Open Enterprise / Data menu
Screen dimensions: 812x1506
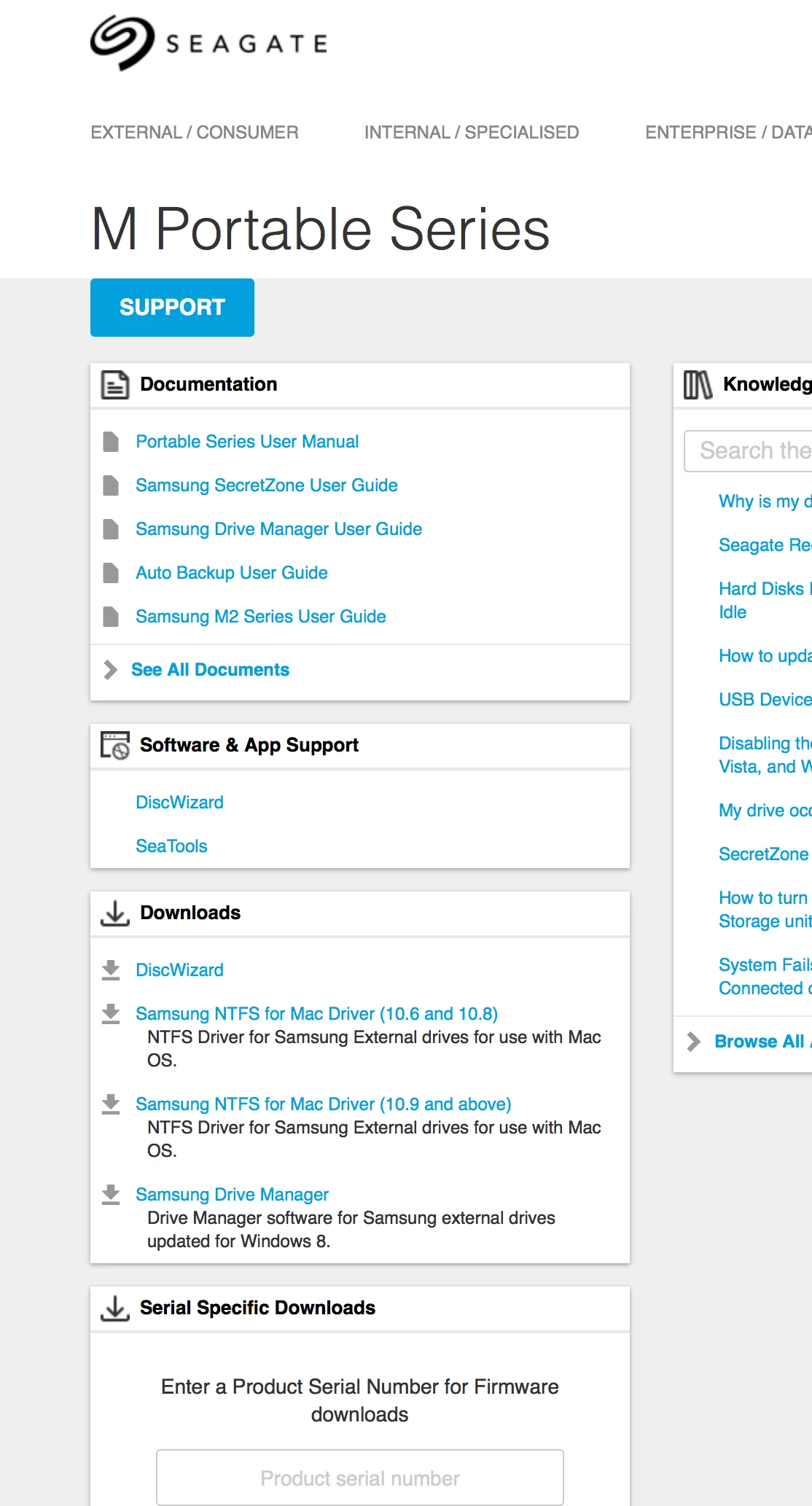click(728, 133)
